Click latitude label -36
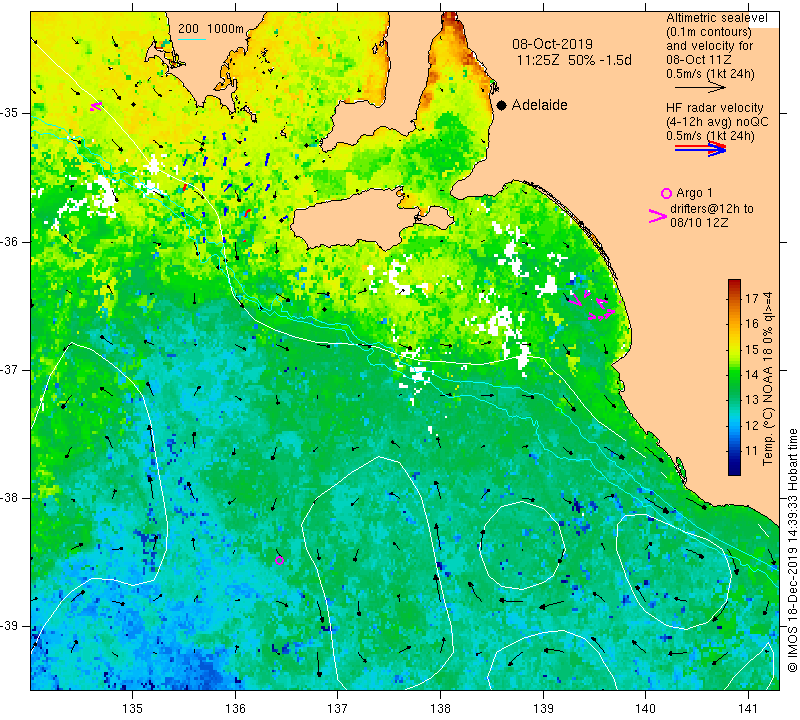 [10, 241]
